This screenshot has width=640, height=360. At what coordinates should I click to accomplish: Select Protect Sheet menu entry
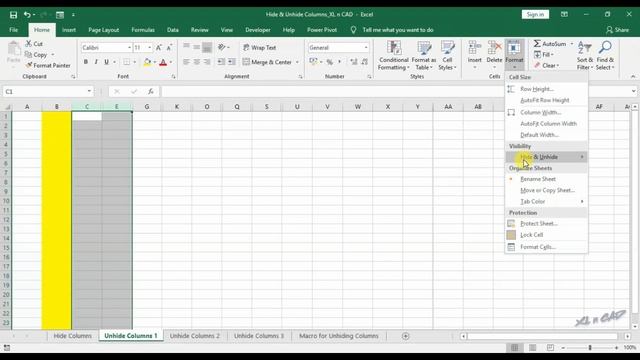click(x=547, y=223)
